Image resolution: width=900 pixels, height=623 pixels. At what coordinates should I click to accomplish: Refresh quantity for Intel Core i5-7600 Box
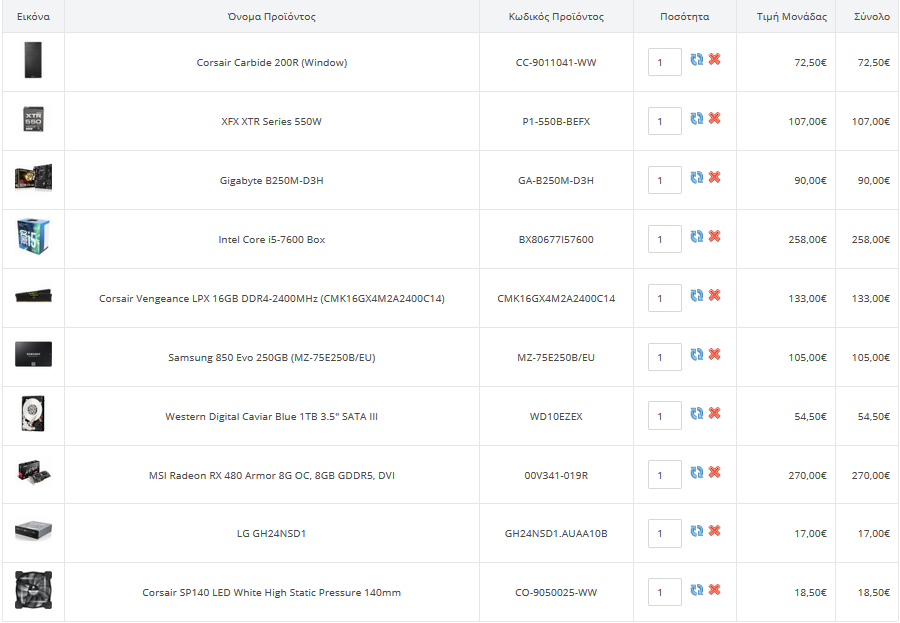(x=696, y=236)
